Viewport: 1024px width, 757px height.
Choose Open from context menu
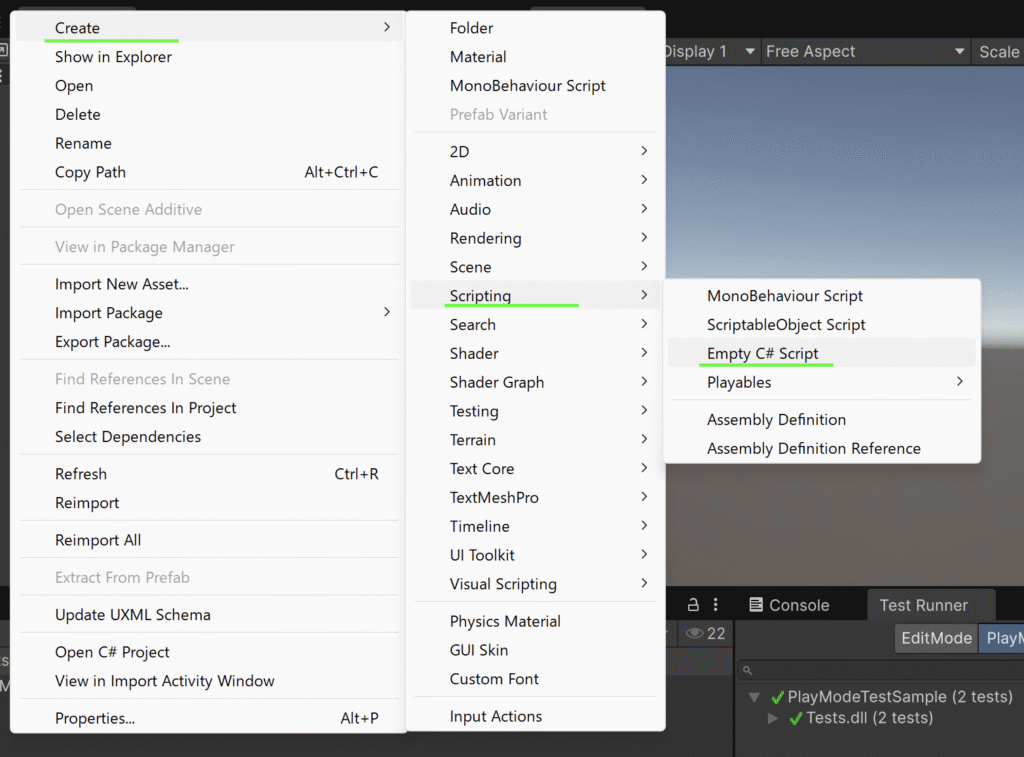[208, 86]
